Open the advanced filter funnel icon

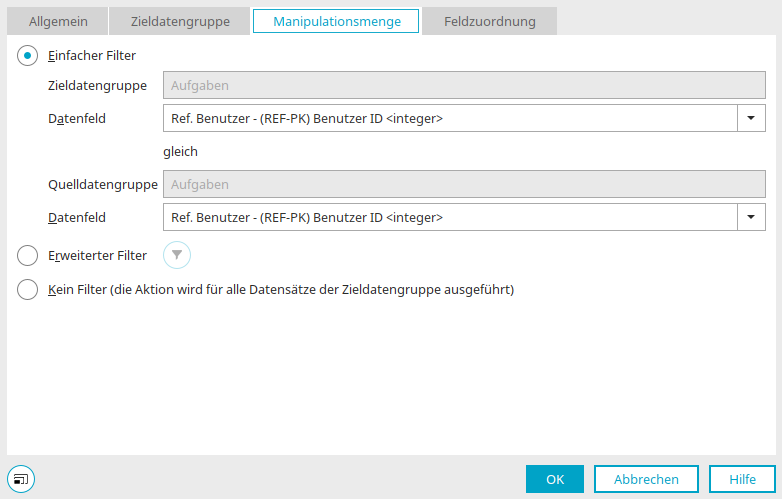click(177, 255)
